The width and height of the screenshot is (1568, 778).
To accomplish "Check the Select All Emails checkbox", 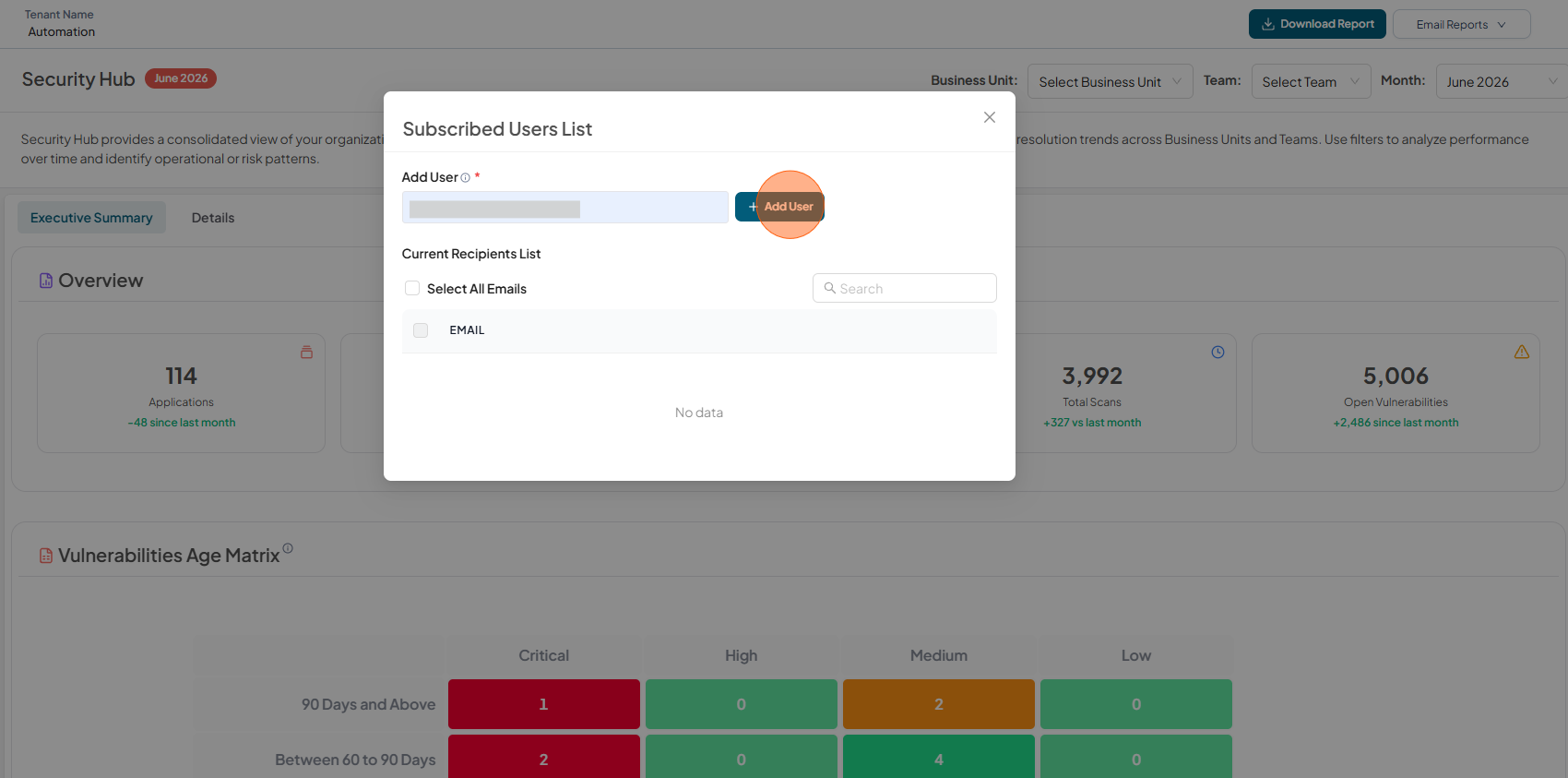I will point(412,288).
